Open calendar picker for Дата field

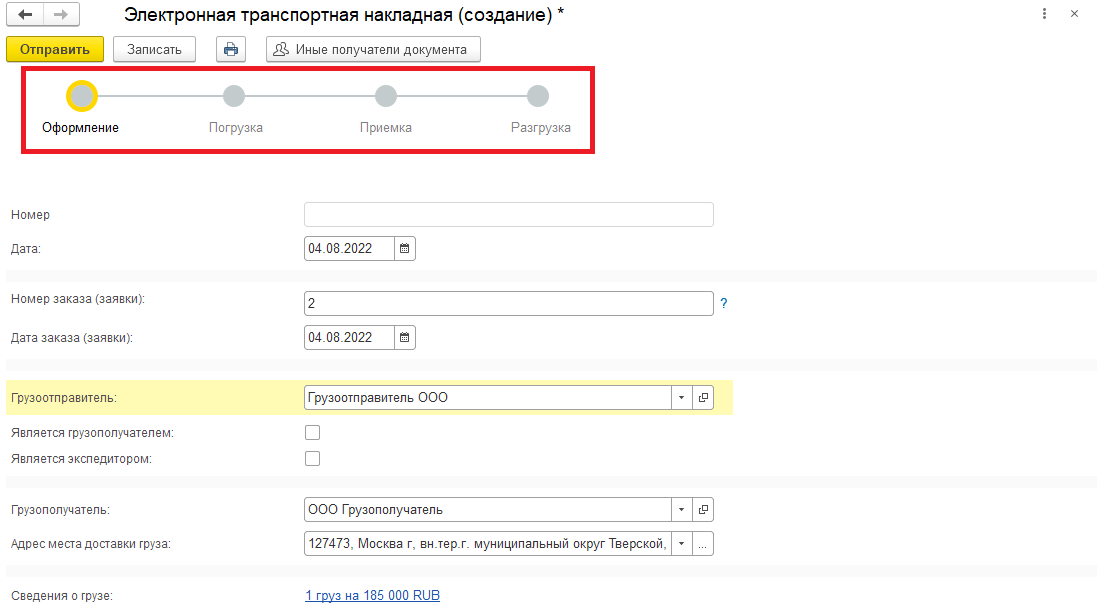[x=404, y=248]
